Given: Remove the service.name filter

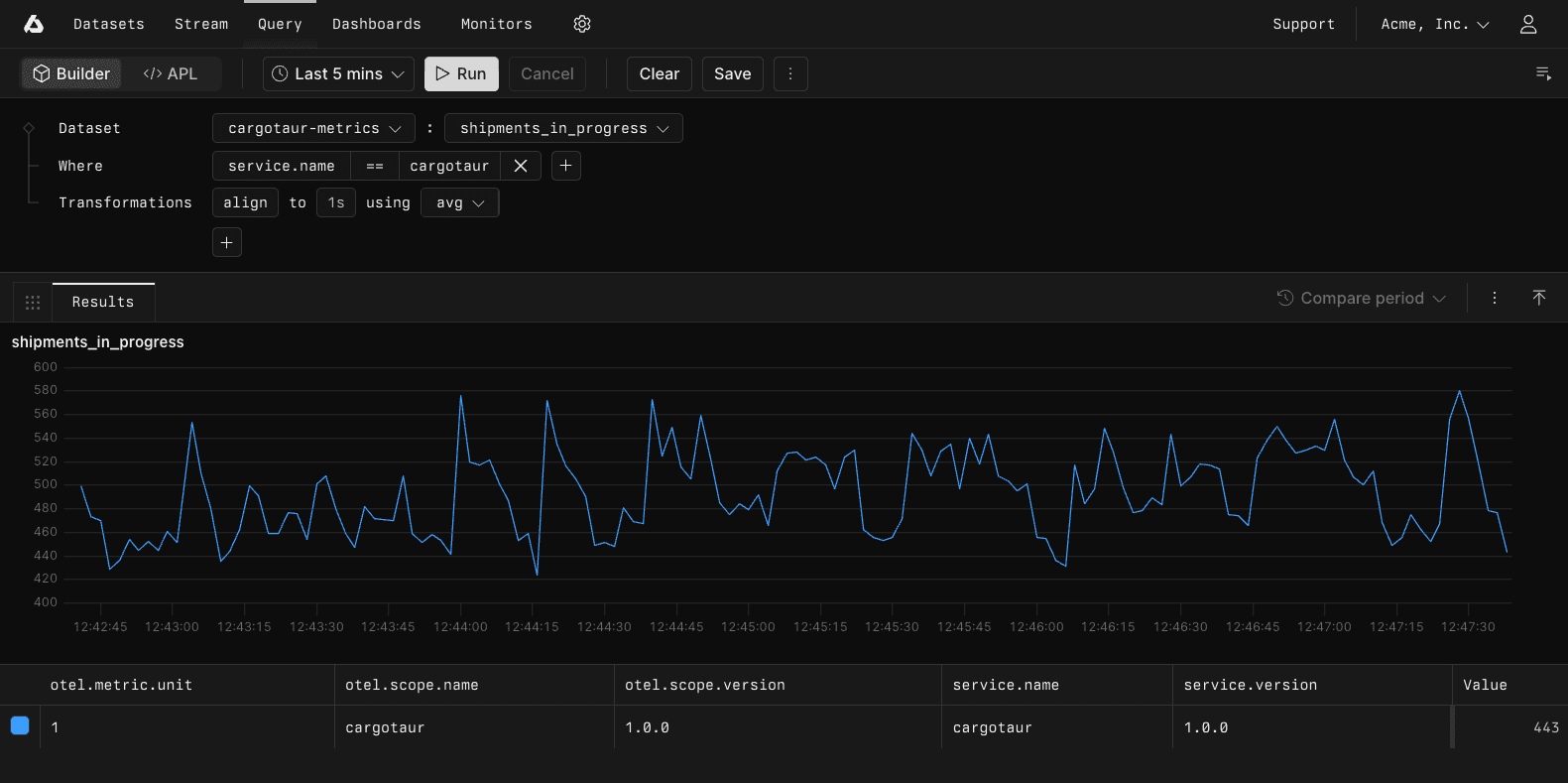Looking at the screenshot, I should pos(521,166).
